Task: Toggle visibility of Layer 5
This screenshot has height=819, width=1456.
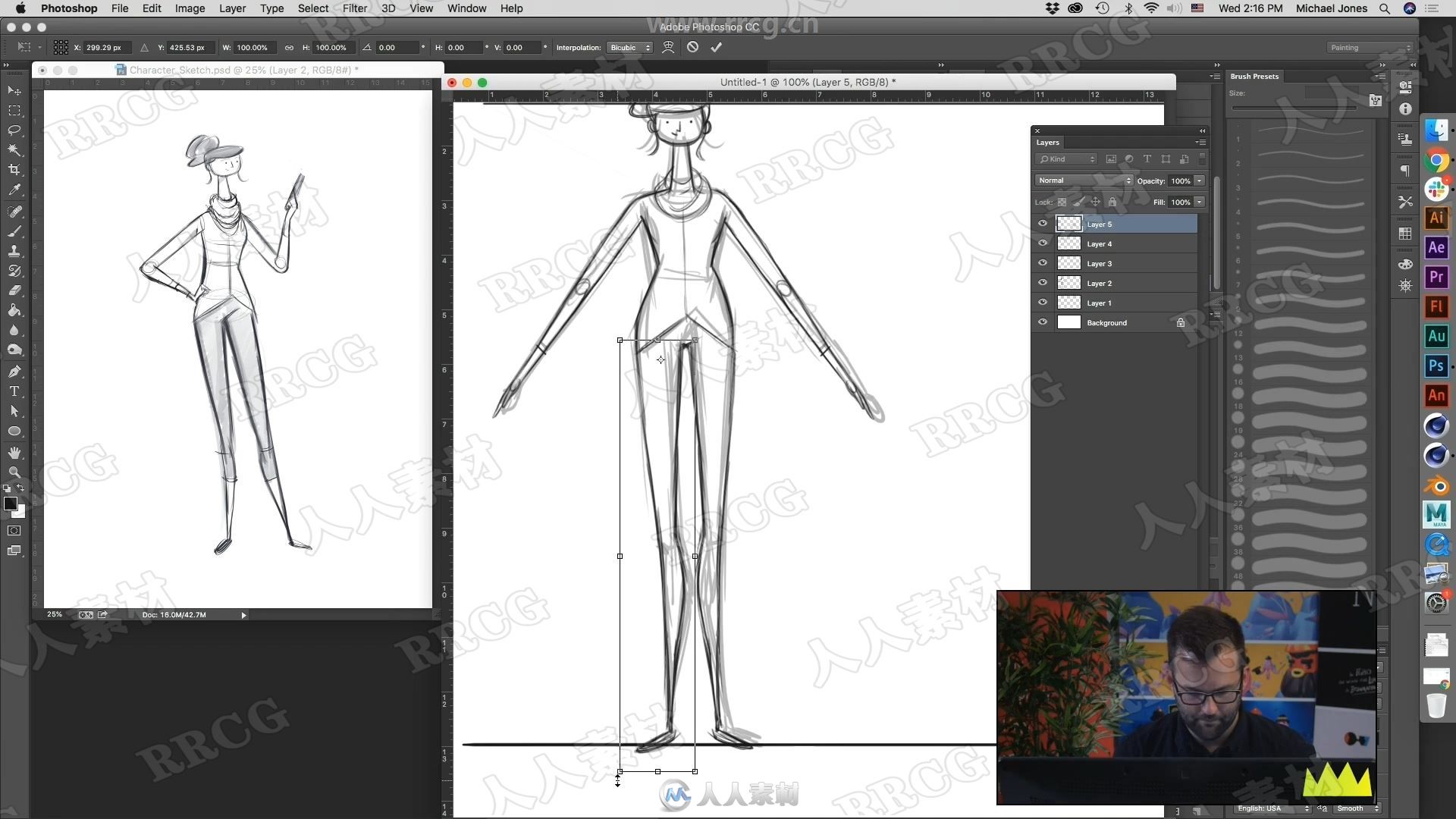Action: point(1044,223)
